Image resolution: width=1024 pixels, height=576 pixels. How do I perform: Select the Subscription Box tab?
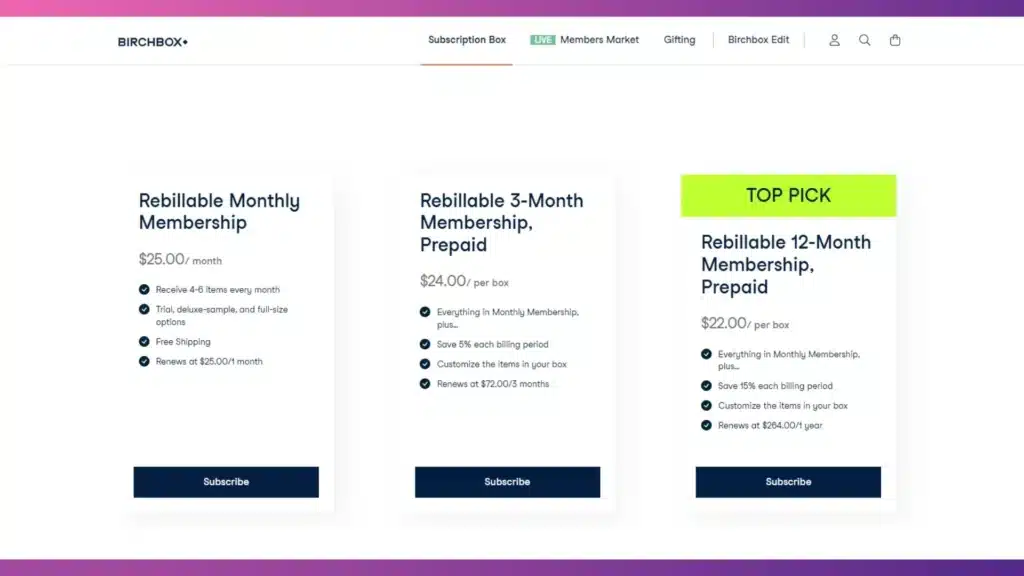(x=466, y=39)
